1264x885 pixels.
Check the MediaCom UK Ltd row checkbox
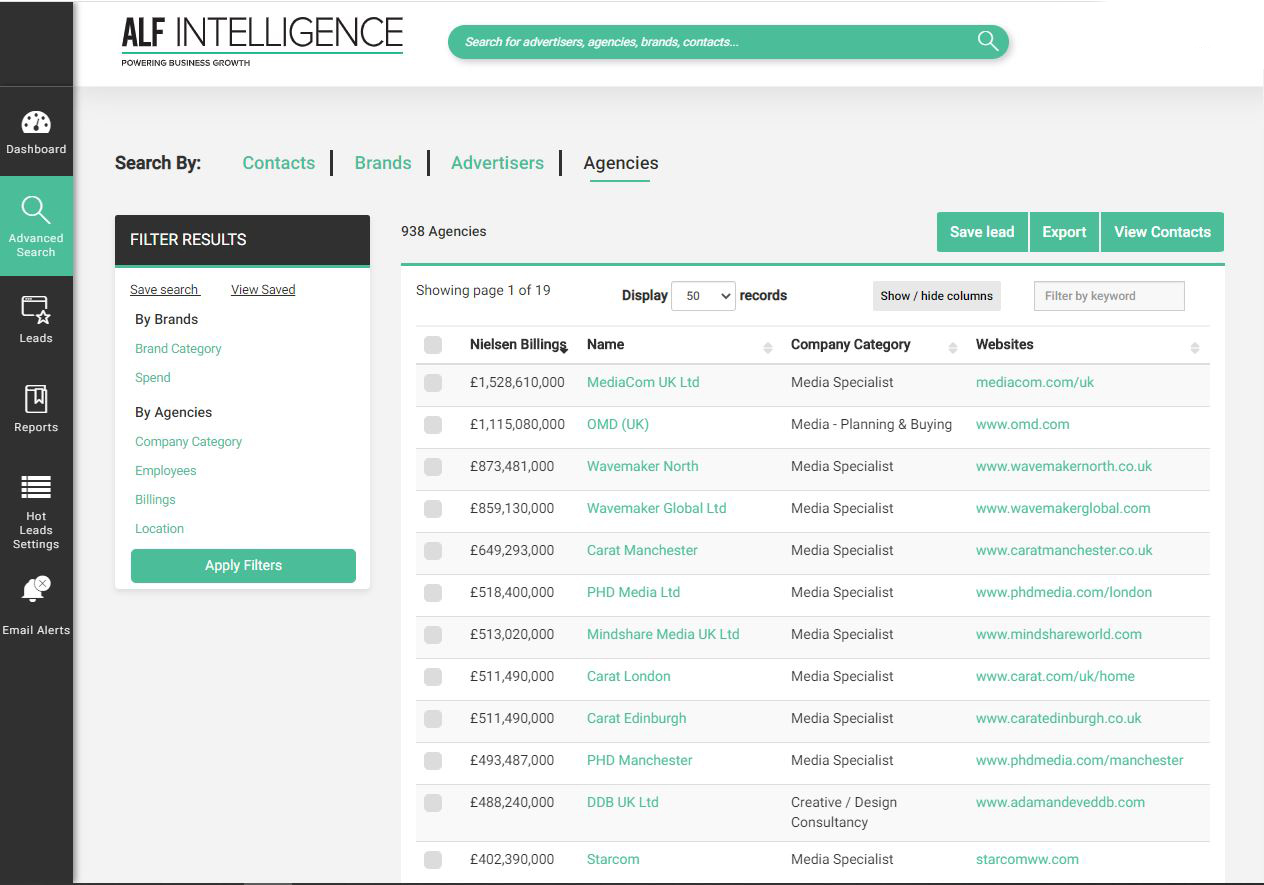pos(433,383)
